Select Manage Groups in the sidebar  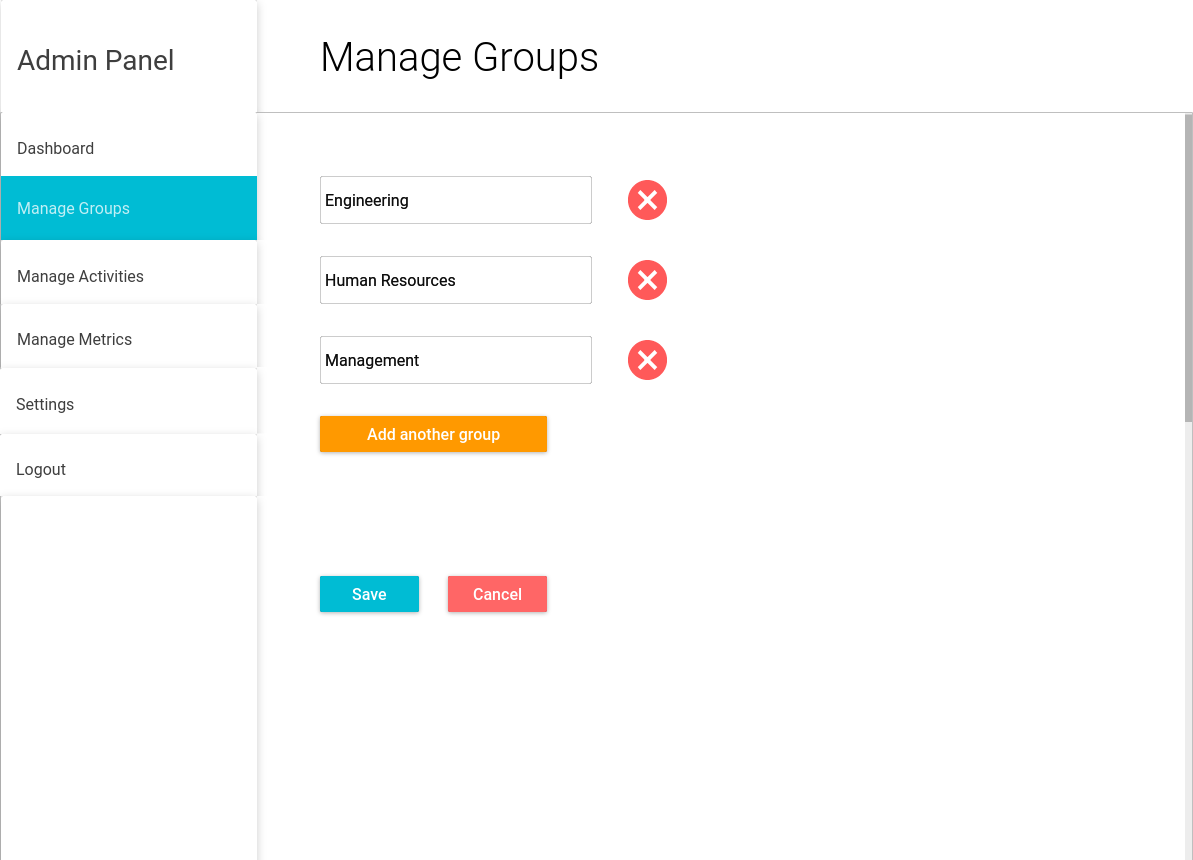tap(74, 208)
